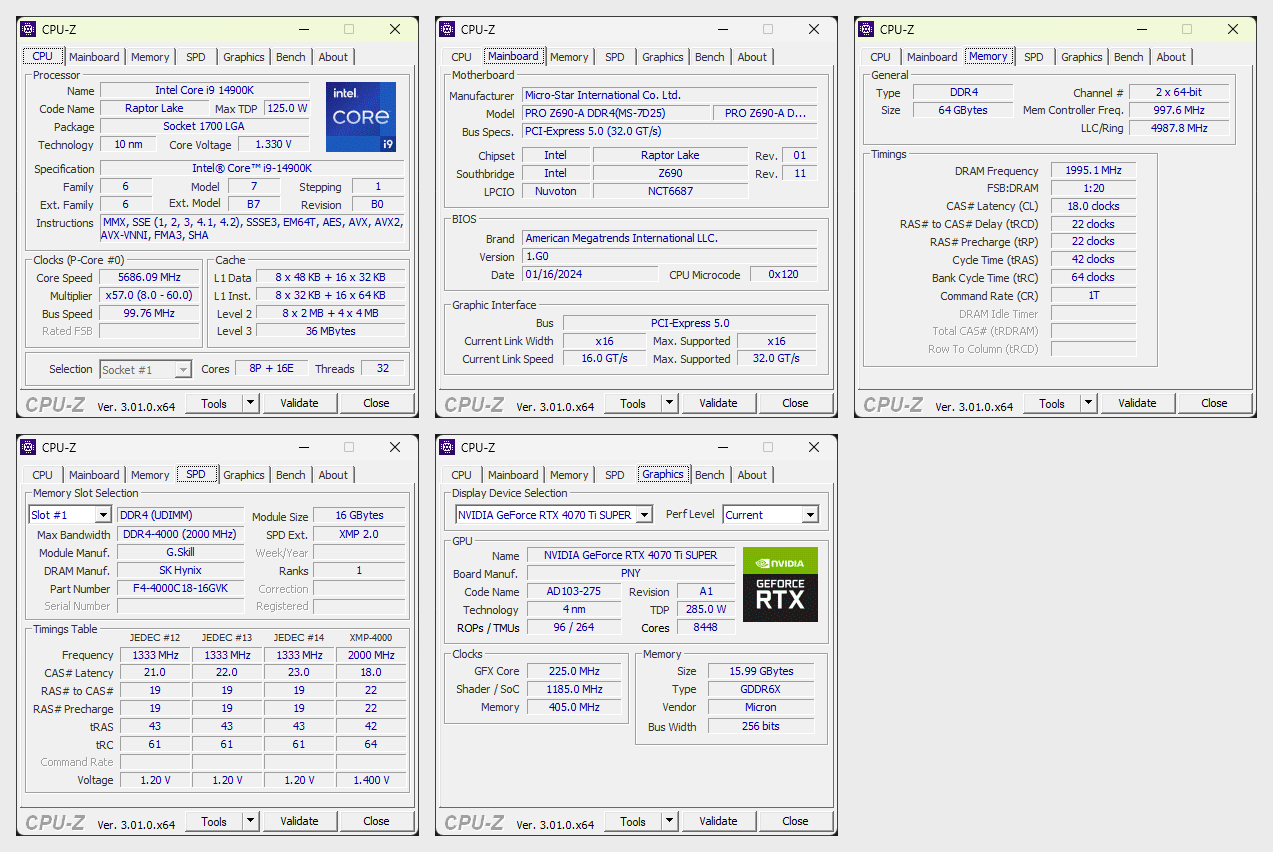This screenshot has height=852, width=1273.
Task: Switch to Bench tab in CPU window
Action: coord(291,57)
